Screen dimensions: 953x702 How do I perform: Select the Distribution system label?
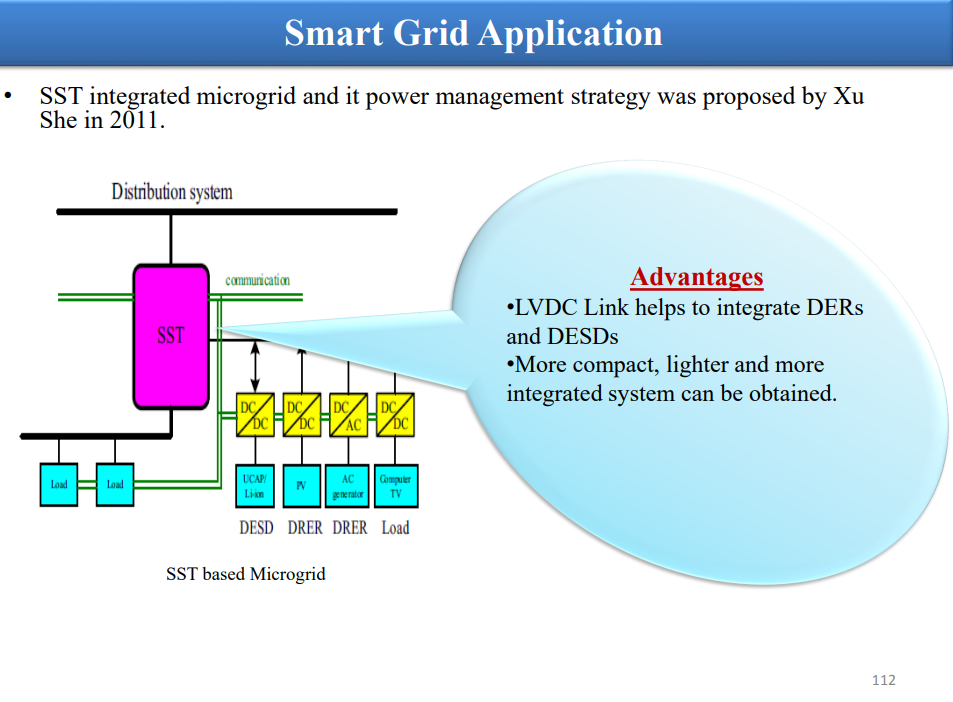[x=172, y=192]
